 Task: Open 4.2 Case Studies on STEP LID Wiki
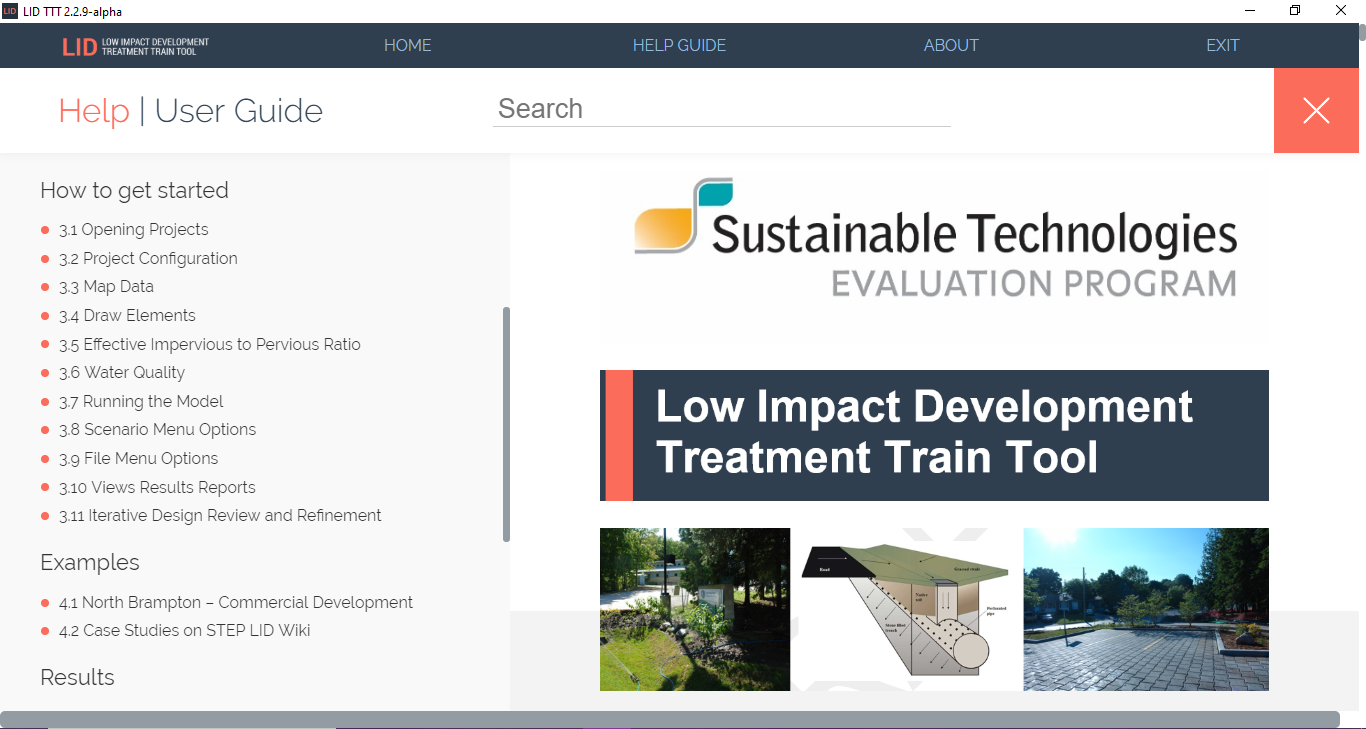tap(185, 630)
